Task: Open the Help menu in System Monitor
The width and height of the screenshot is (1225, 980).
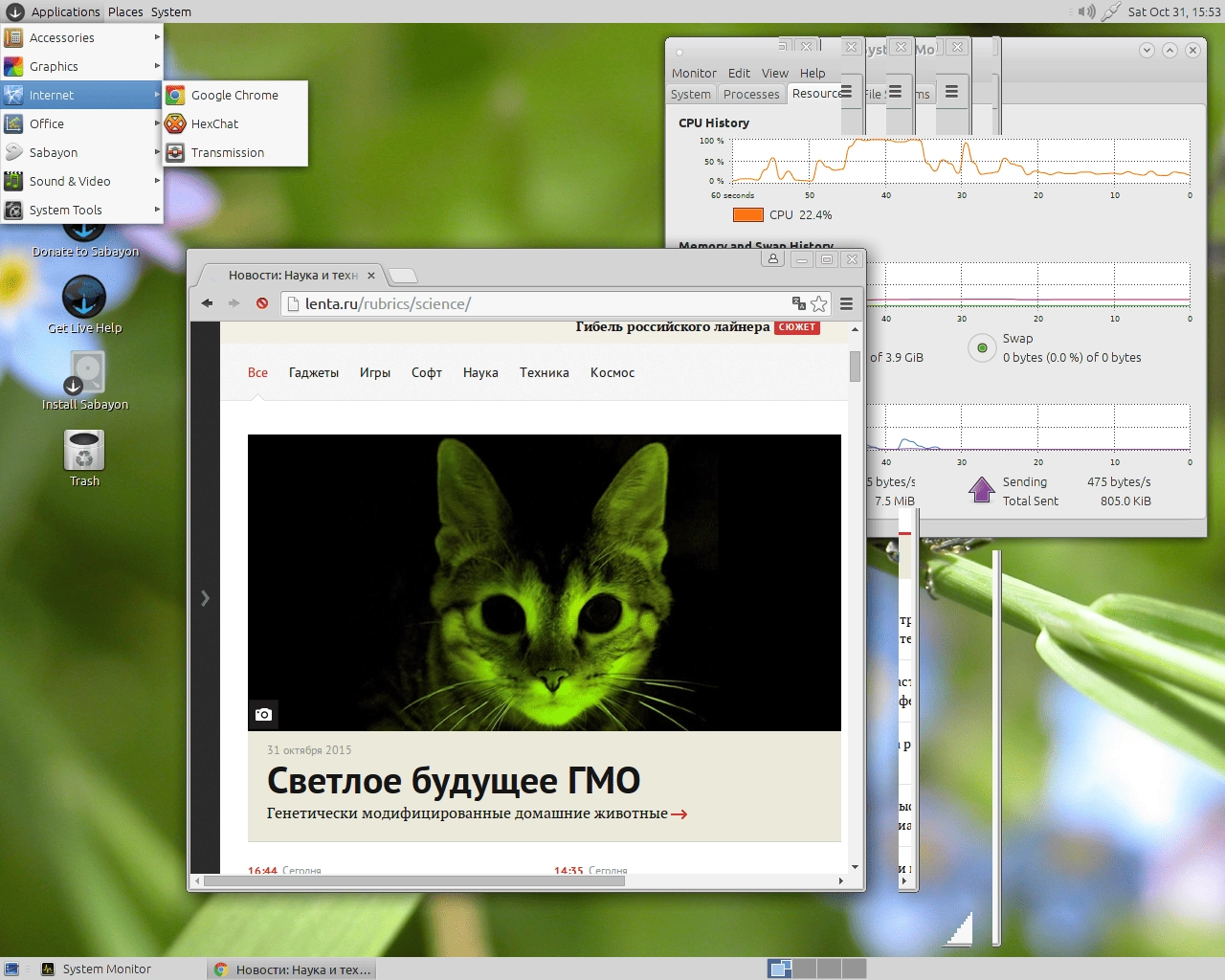Action: 813,73
